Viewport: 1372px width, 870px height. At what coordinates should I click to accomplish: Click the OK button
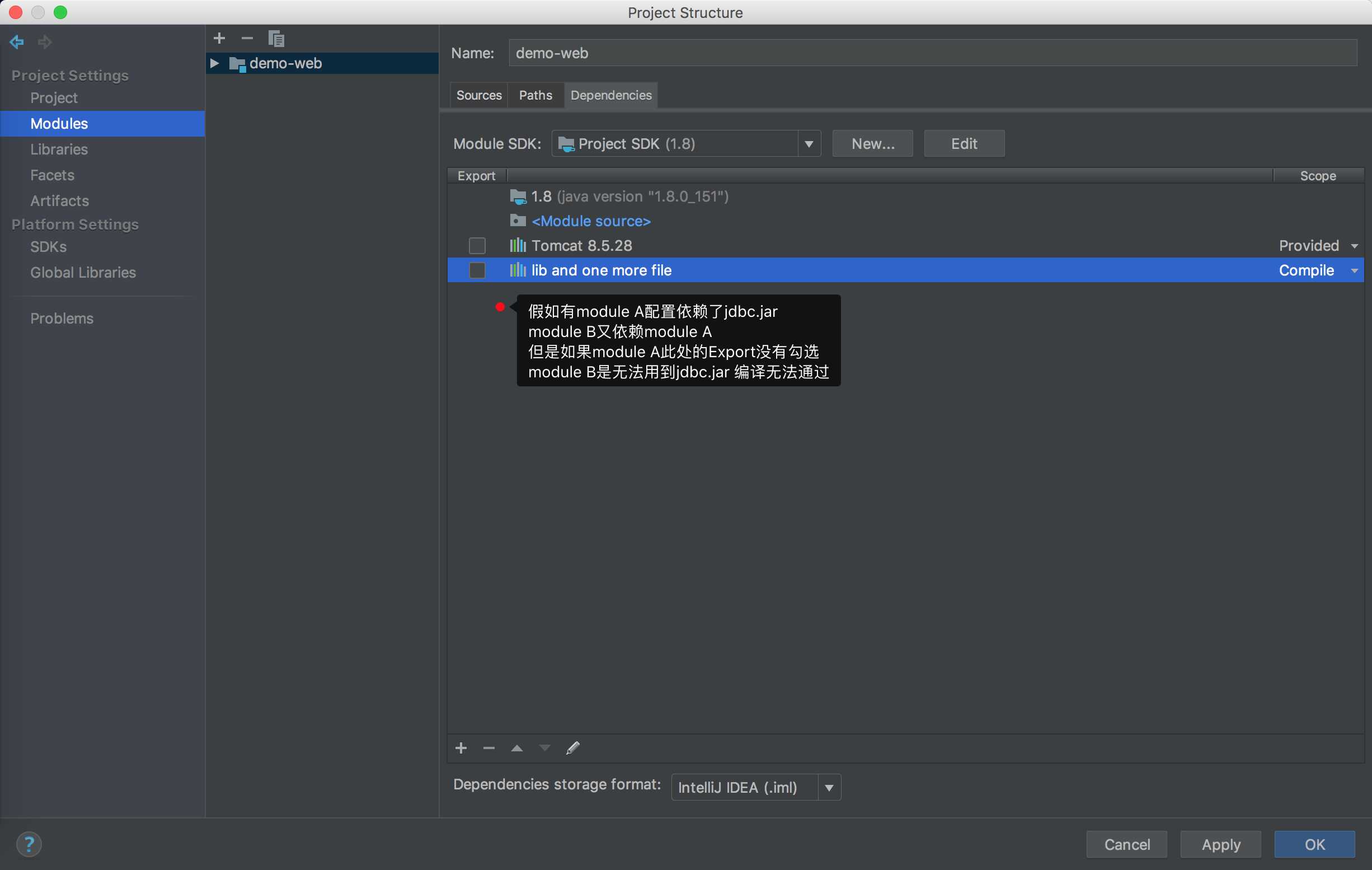click(1315, 844)
